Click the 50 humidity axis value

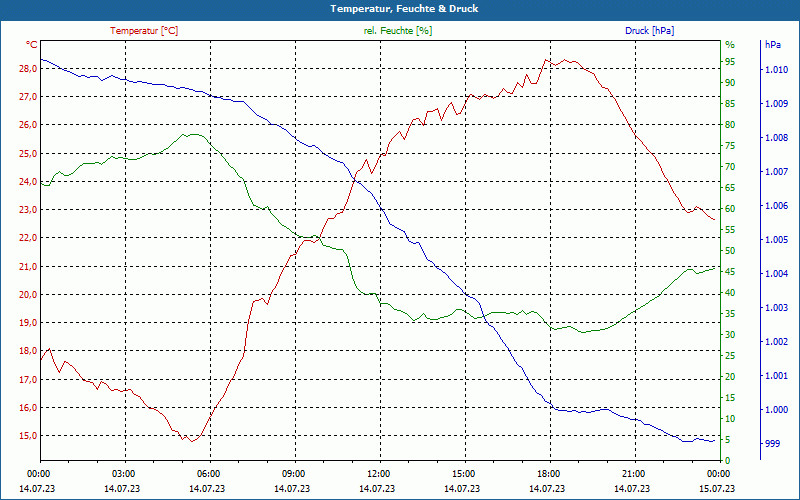730,251
